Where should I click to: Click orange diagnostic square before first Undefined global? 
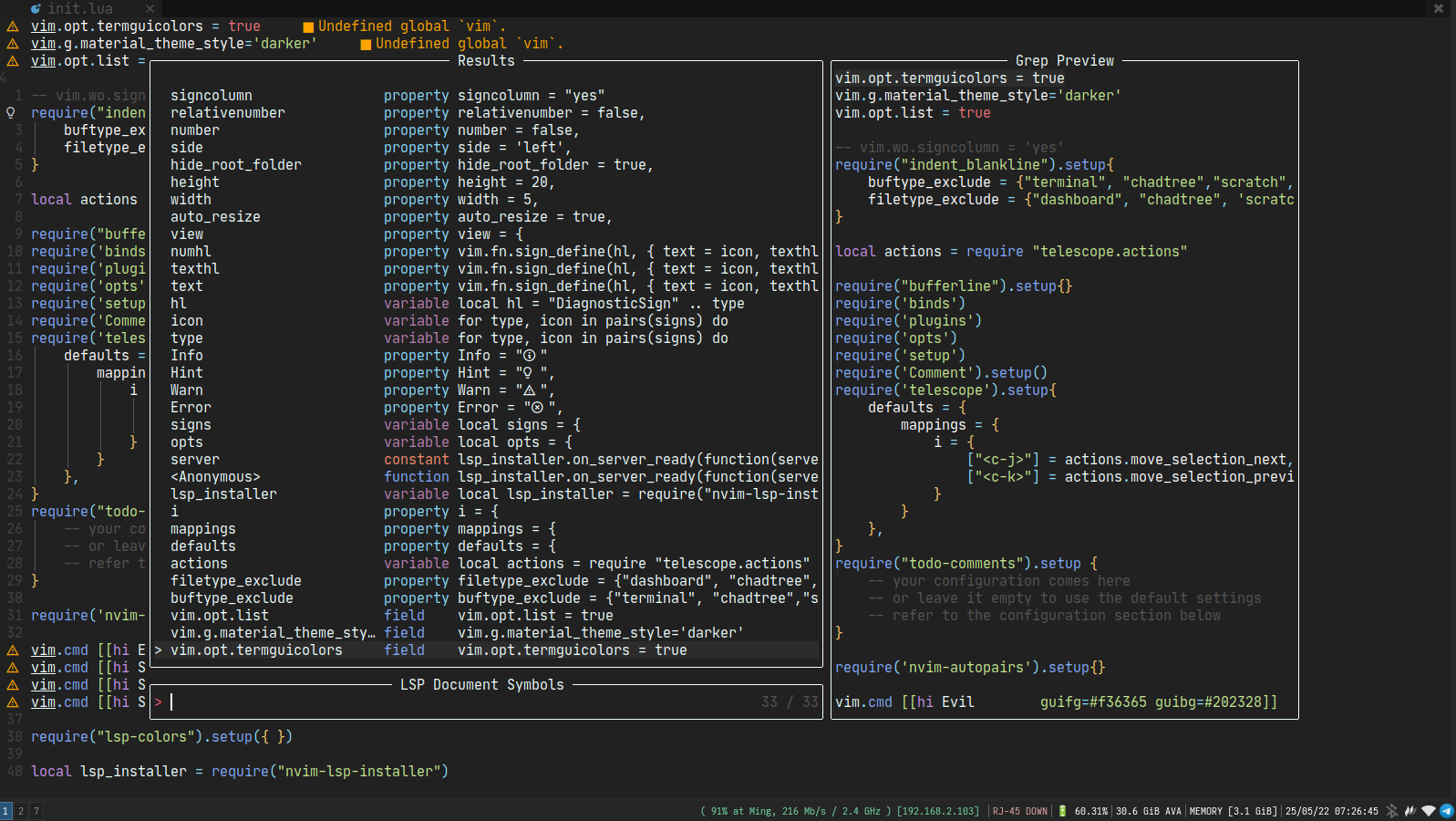click(x=309, y=26)
